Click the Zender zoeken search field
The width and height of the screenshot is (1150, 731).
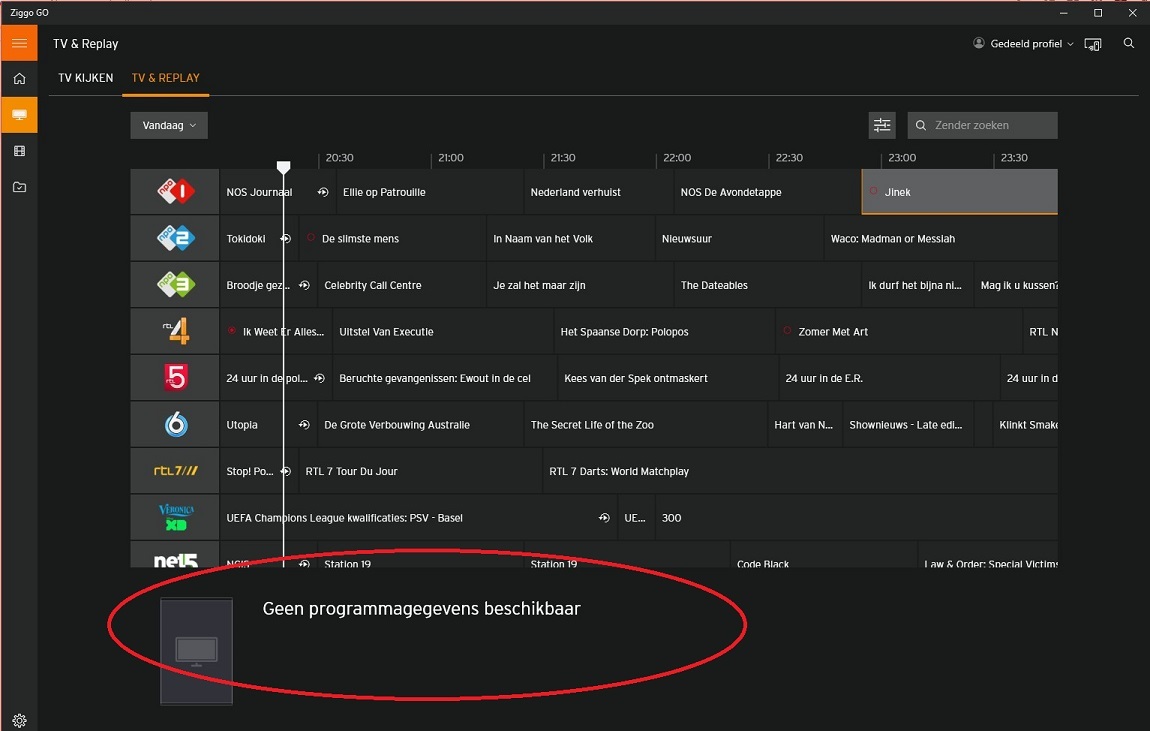[982, 125]
